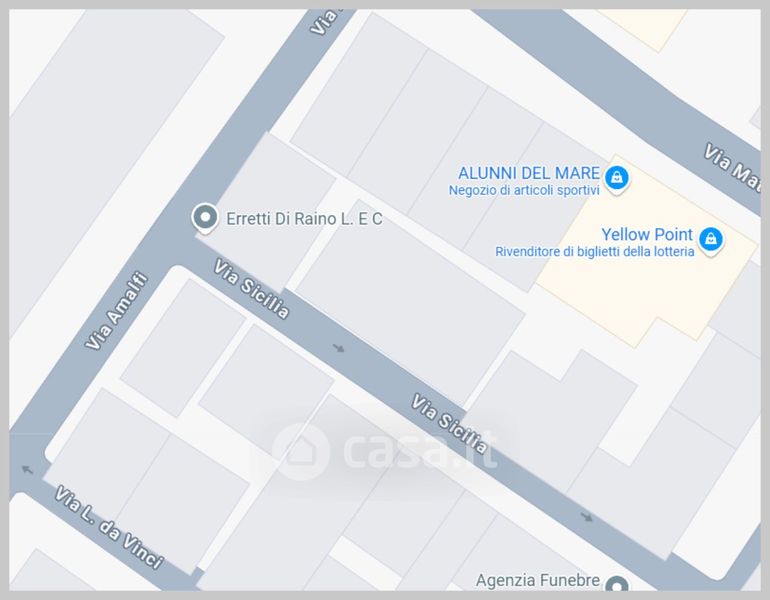Click the Via Amalfi street label

tap(116, 311)
